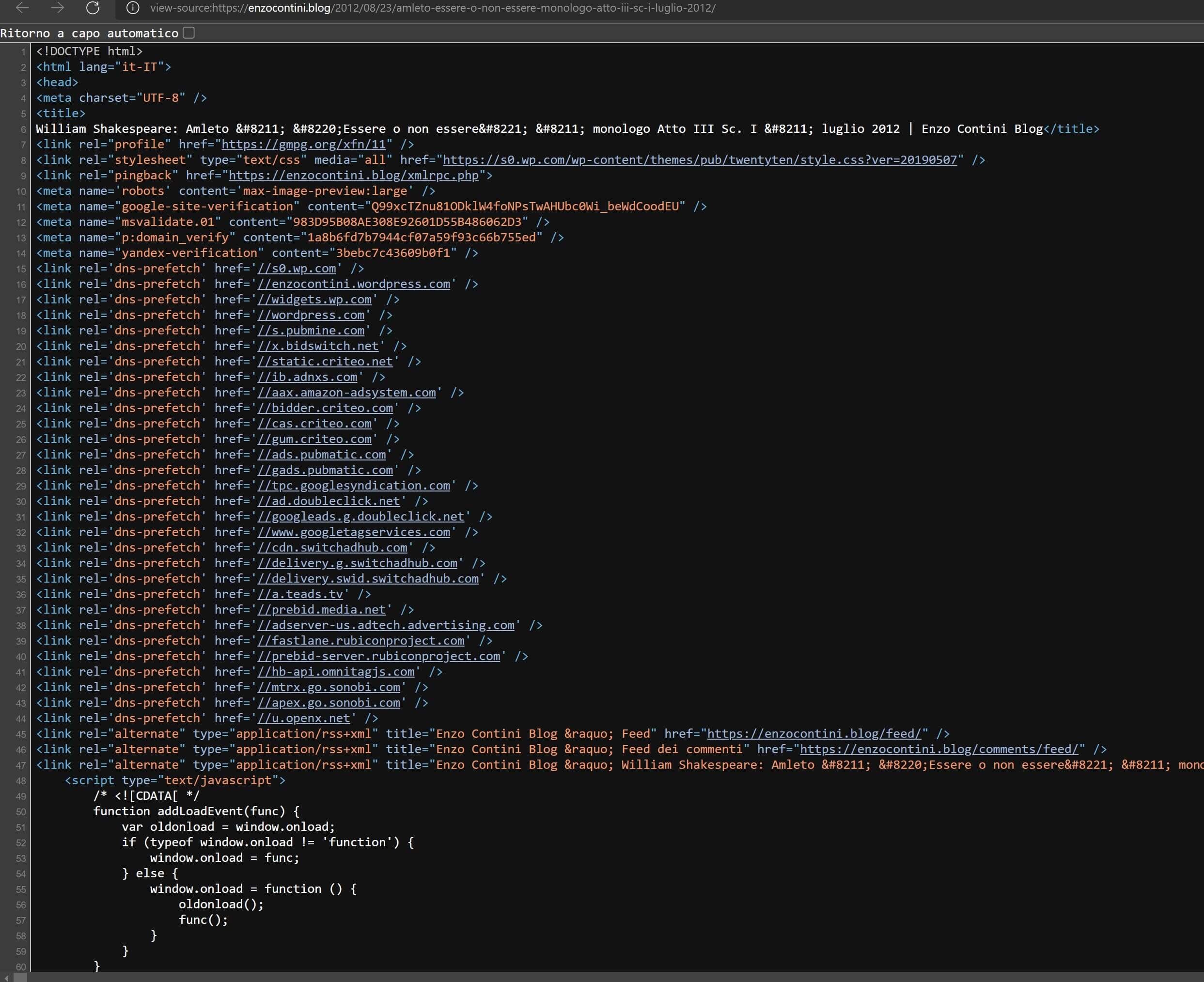Screen dimensions: 1204x982
Task: Click the horizontal scrollbar left arrow
Action: 6,977
